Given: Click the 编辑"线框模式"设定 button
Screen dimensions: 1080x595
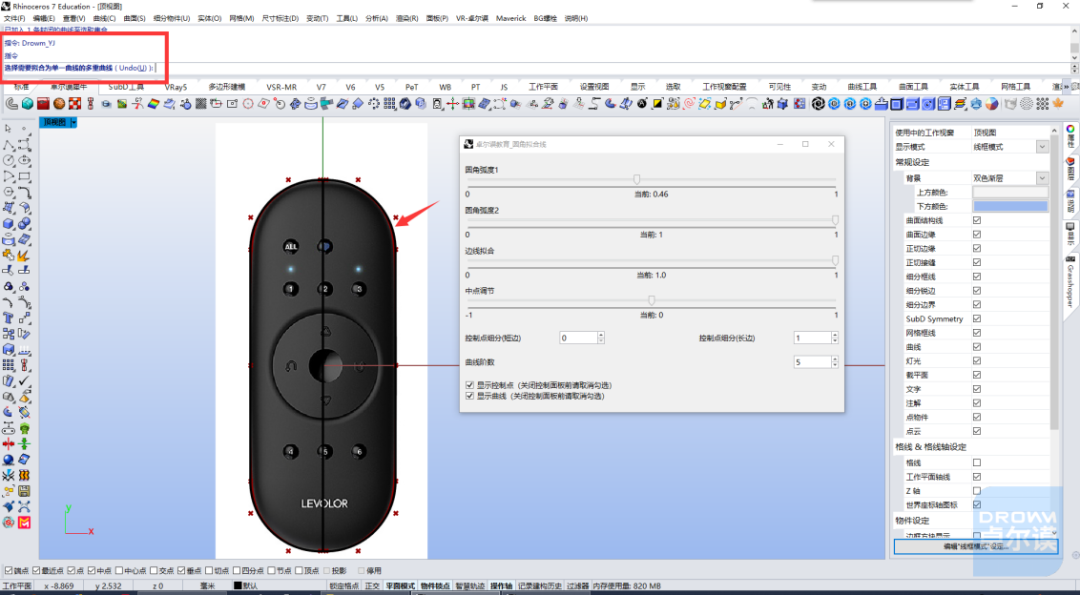Looking at the screenshot, I should 975,546.
